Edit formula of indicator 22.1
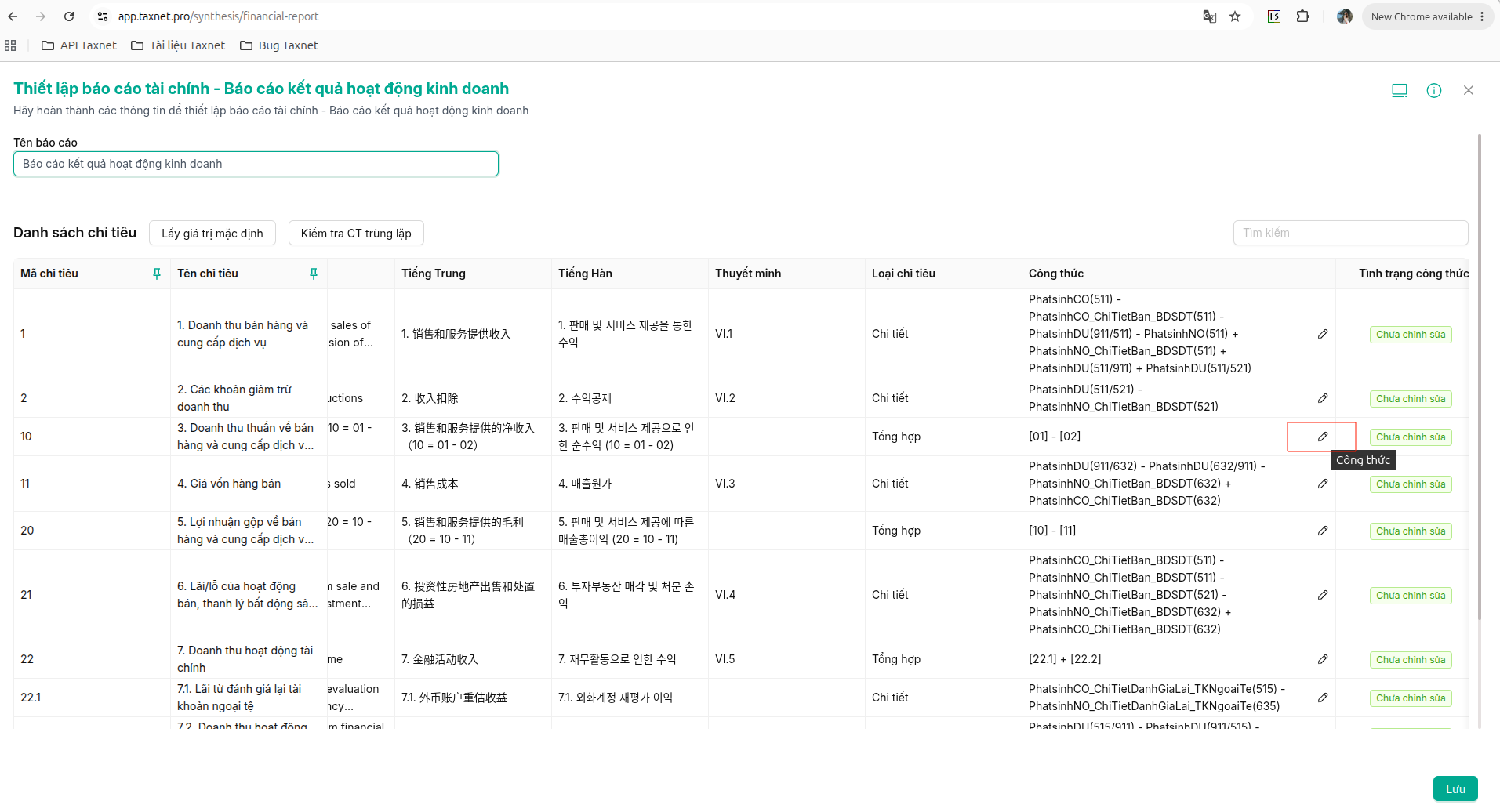Screen dimensions: 1500x812 [1322, 698]
